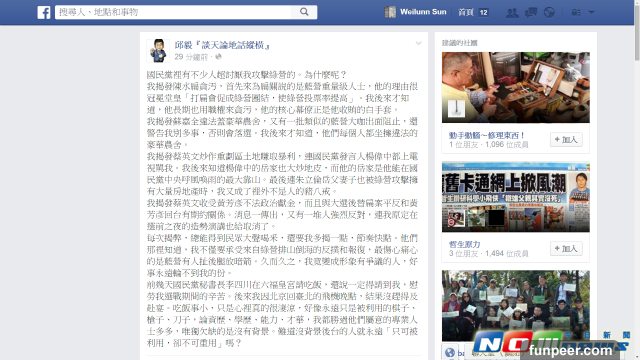
Task: Open the post options chevron
Action: [x=418, y=43]
